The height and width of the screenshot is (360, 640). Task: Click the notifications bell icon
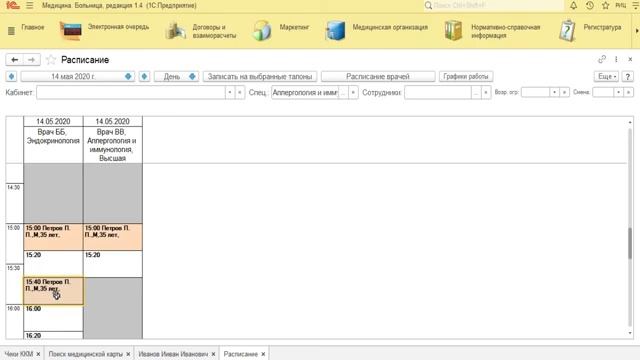[573, 6]
